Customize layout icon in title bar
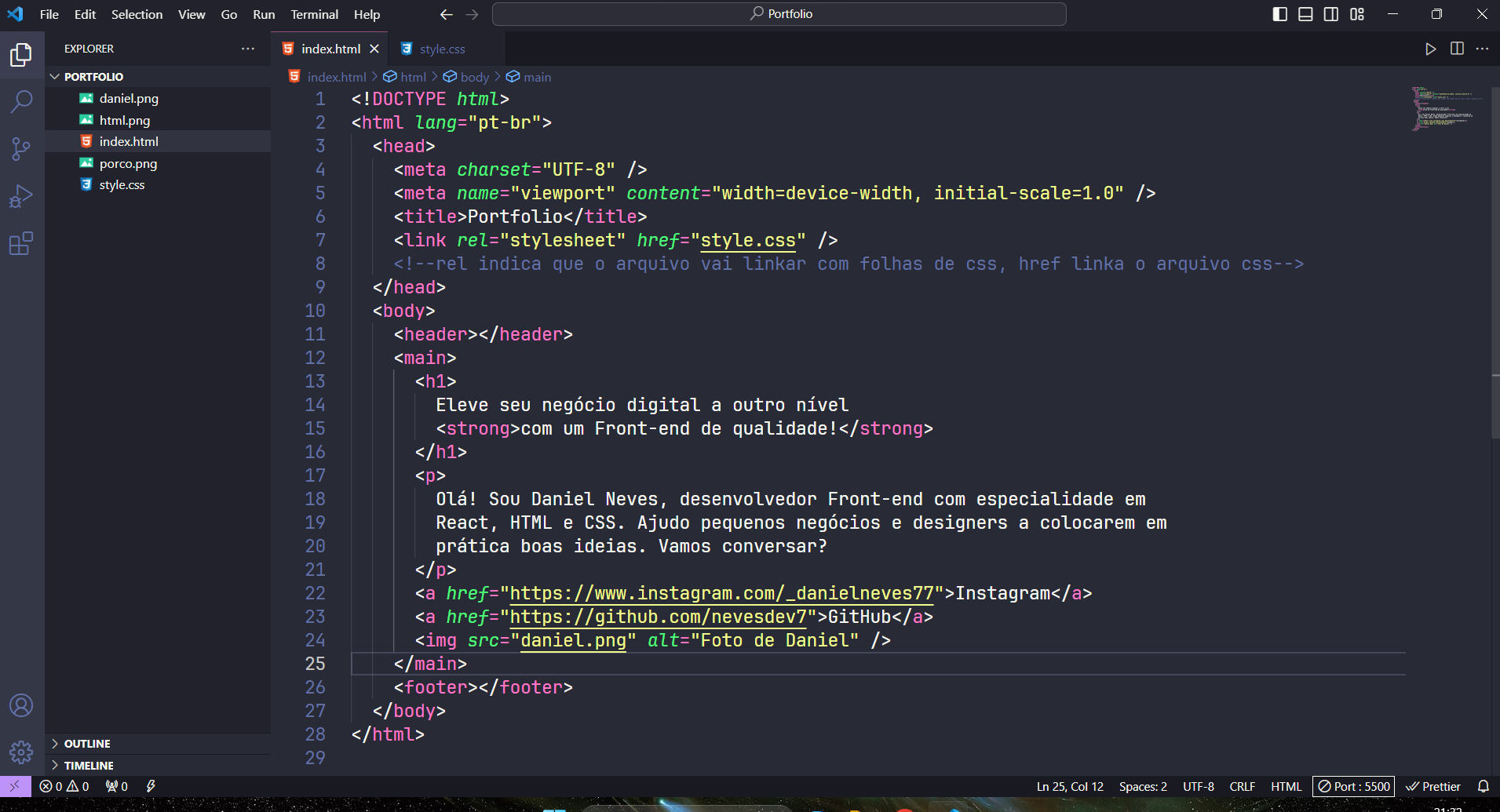Image resolution: width=1500 pixels, height=812 pixels. click(1357, 14)
